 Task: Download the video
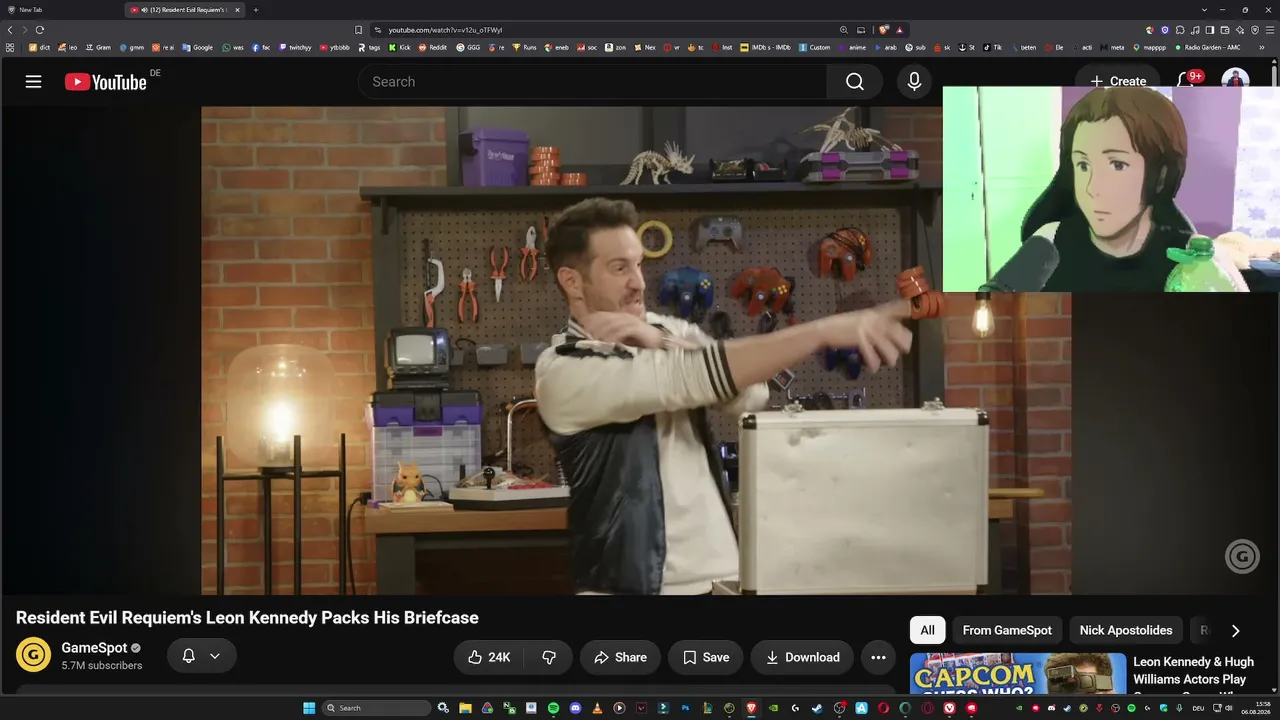point(802,657)
